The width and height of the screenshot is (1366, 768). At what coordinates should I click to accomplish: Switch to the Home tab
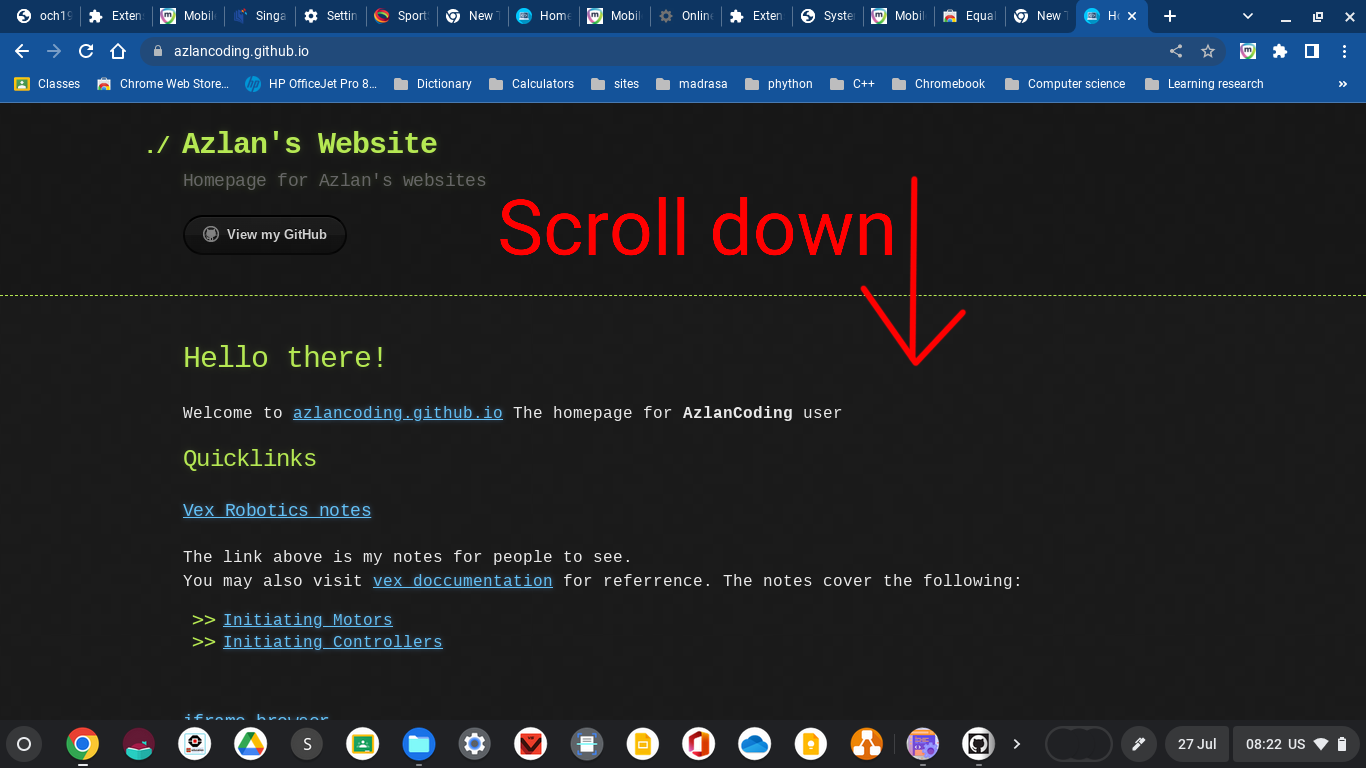[x=545, y=16]
